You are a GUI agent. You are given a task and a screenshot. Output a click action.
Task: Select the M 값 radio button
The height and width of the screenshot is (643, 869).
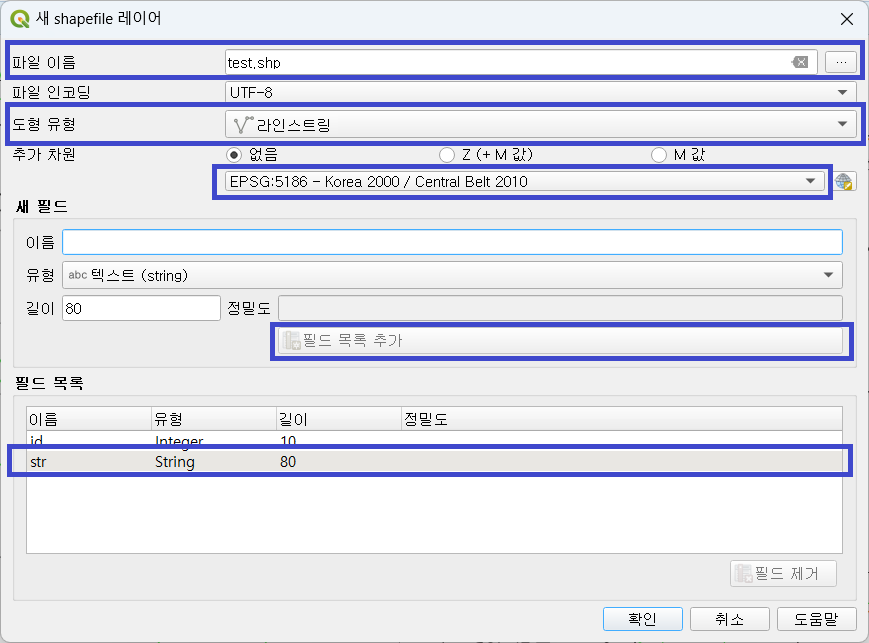click(658, 155)
